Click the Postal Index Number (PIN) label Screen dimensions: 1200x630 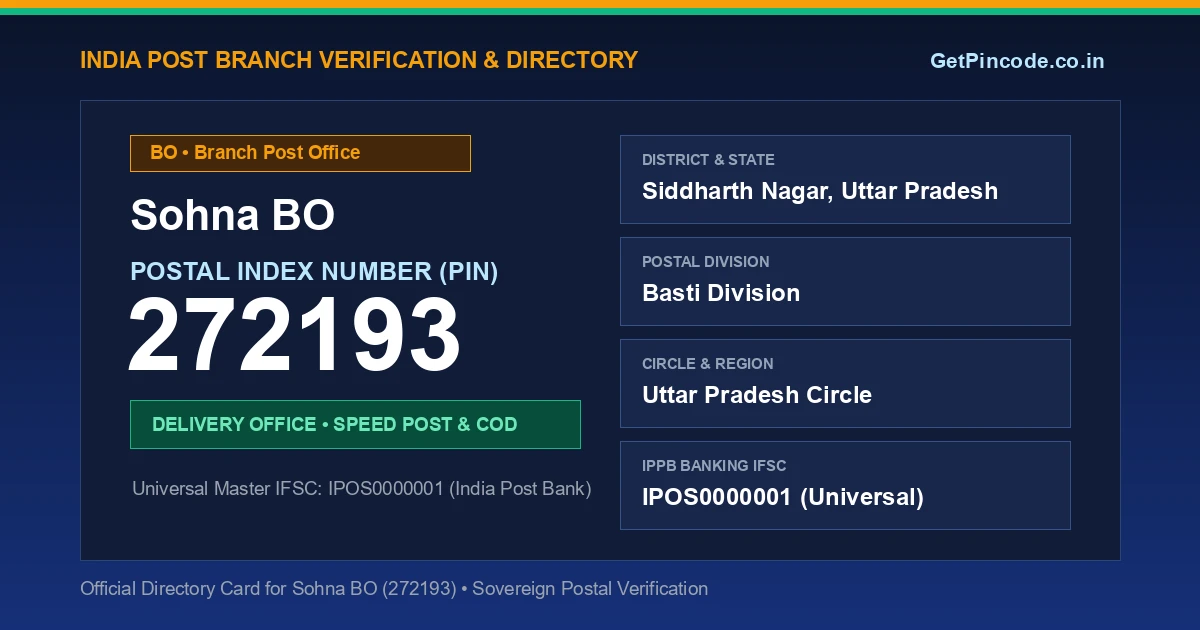tap(314, 271)
